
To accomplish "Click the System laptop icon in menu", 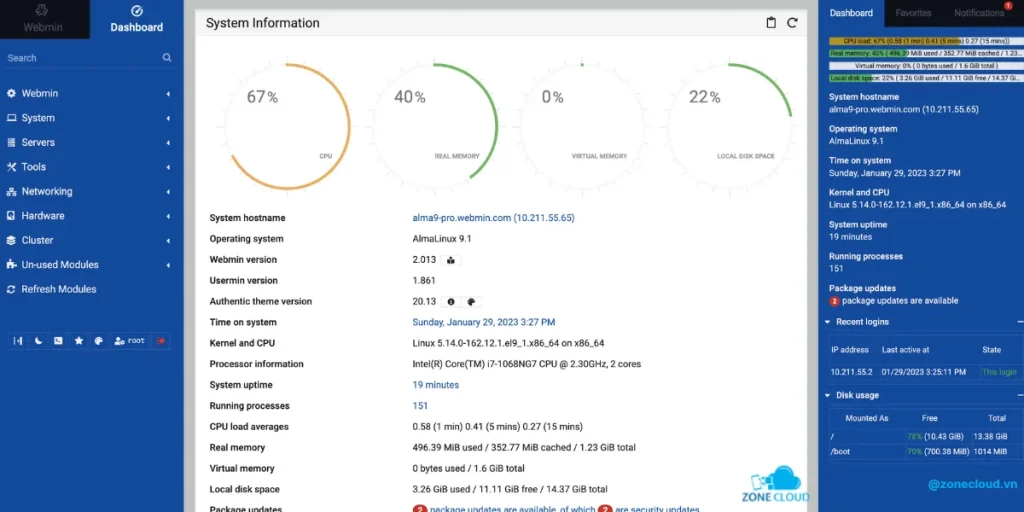I will (11, 118).
